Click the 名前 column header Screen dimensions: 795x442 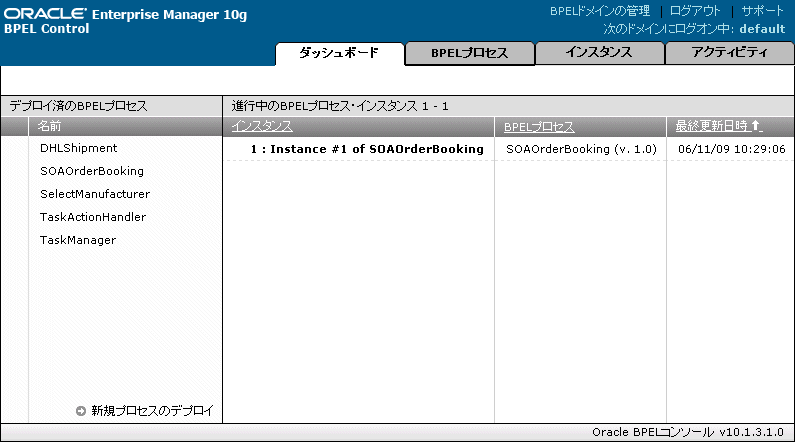(x=49, y=126)
